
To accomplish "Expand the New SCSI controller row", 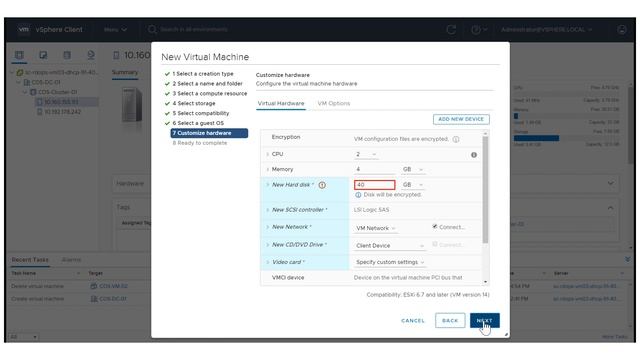I will pos(267,210).
